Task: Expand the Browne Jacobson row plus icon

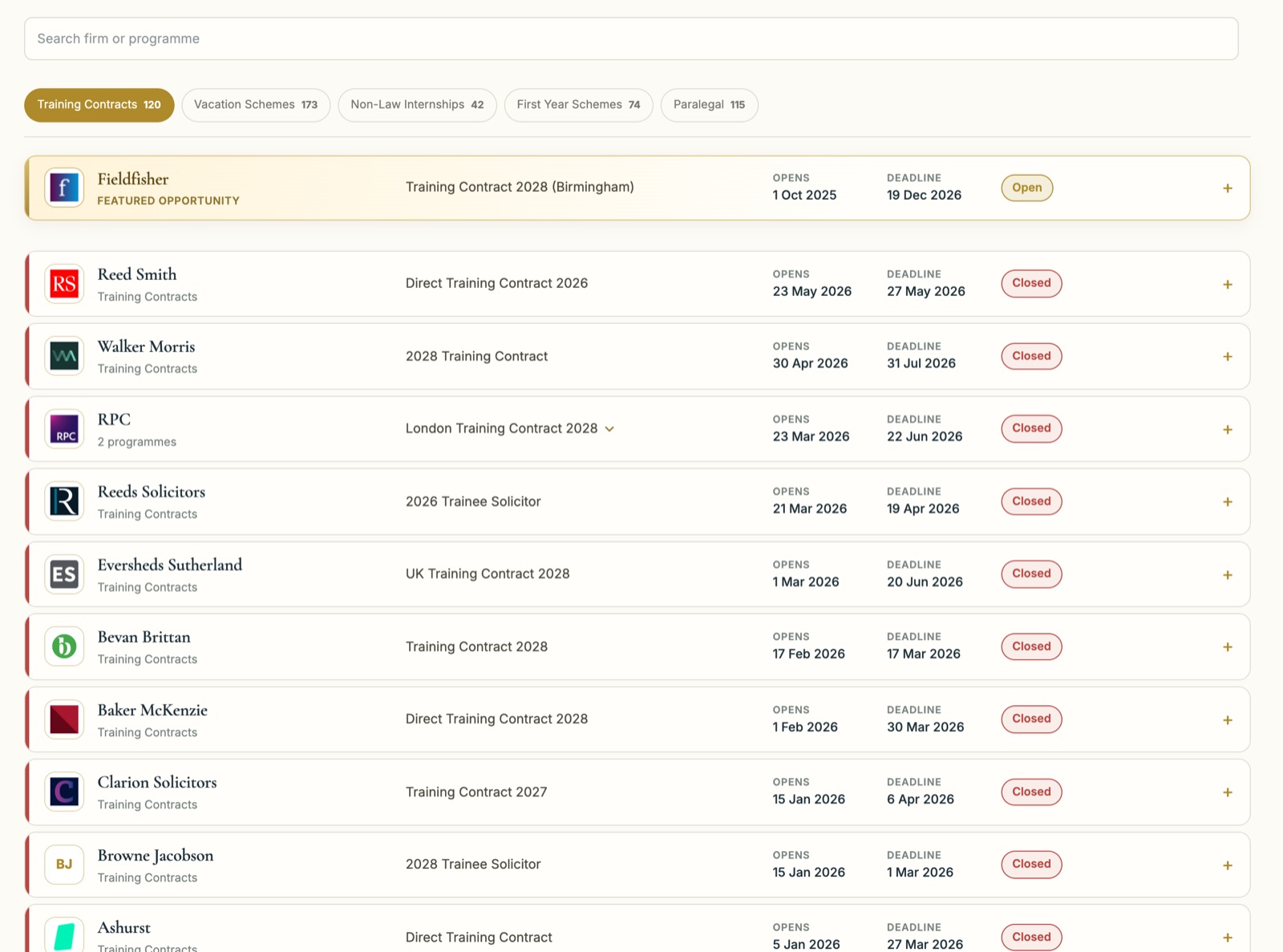Action: click(x=1228, y=865)
